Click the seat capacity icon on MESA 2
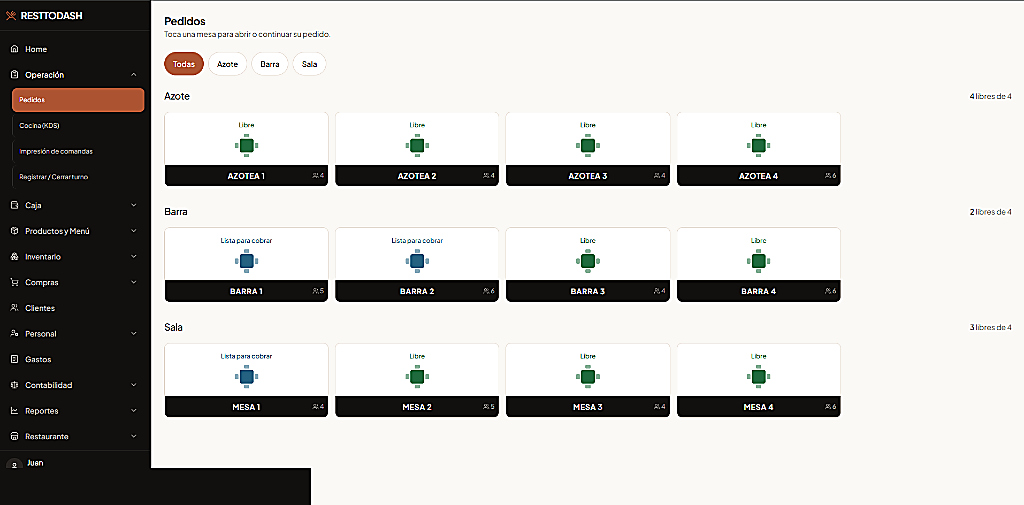The height and width of the screenshot is (505, 1024). click(487, 407)
